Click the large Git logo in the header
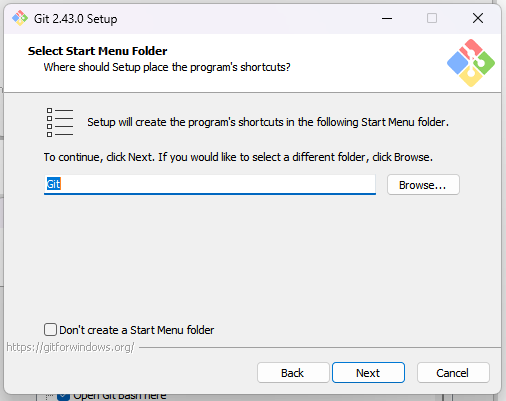Viewport: 506px width, 401px height. click(471, 63)
